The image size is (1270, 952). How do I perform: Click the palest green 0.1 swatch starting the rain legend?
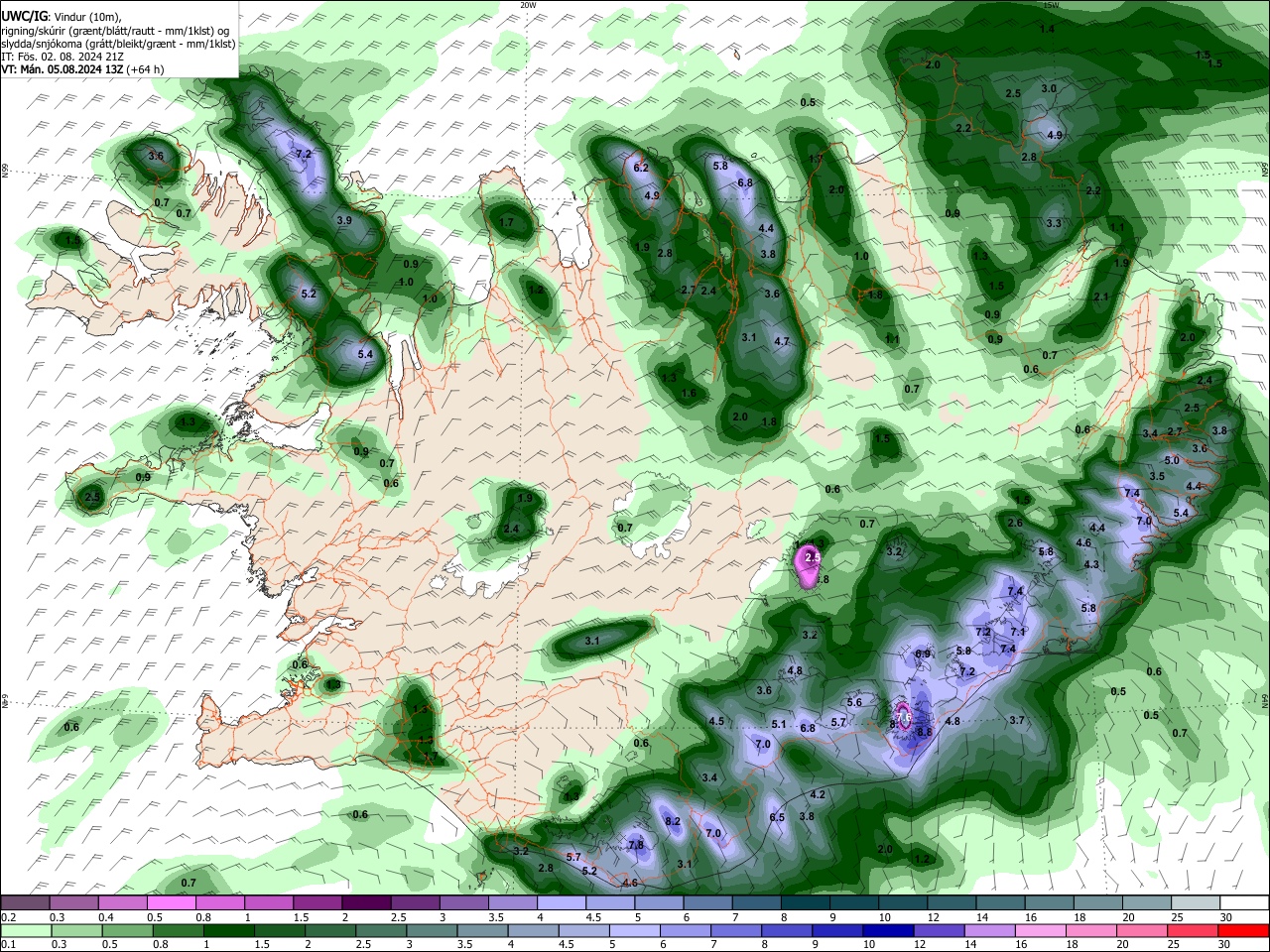(x=27, y=930)
